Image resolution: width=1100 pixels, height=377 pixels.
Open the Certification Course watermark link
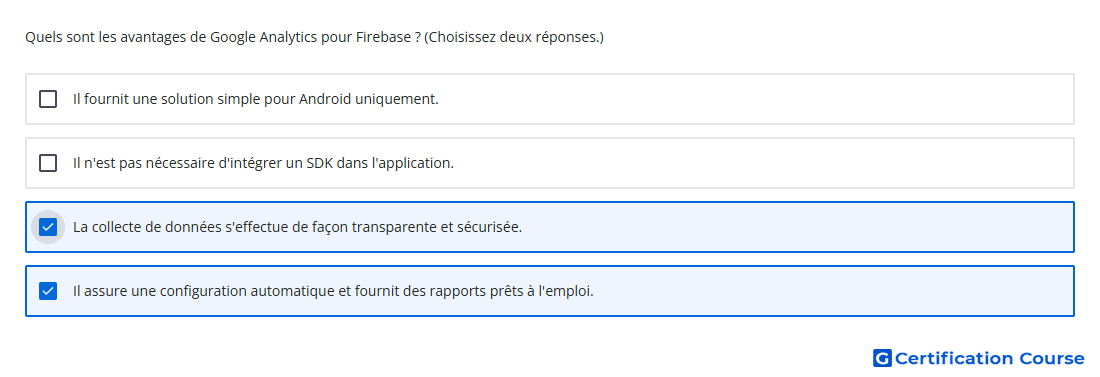point(979,358)
